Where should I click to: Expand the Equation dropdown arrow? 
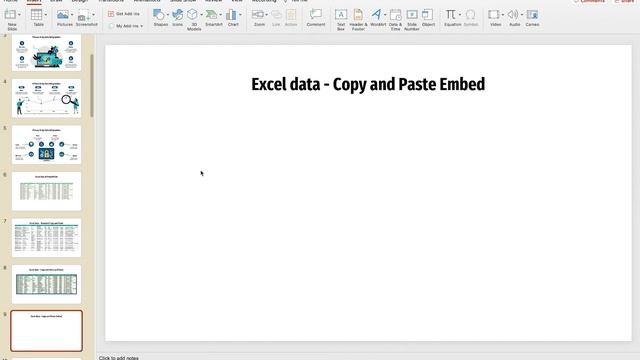click(x=460, y=15)
